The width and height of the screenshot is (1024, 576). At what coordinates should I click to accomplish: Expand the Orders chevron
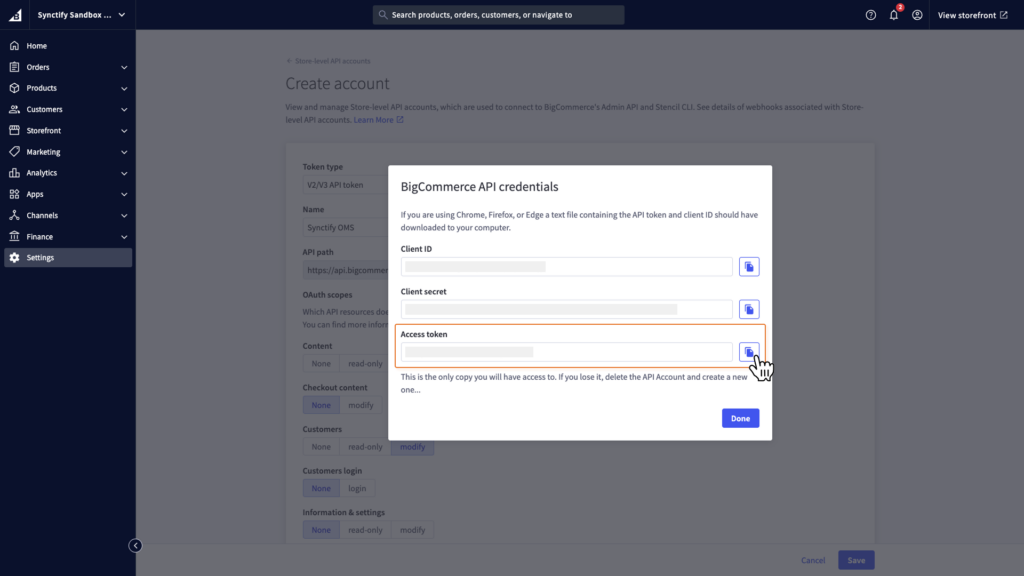click(124, 67)
